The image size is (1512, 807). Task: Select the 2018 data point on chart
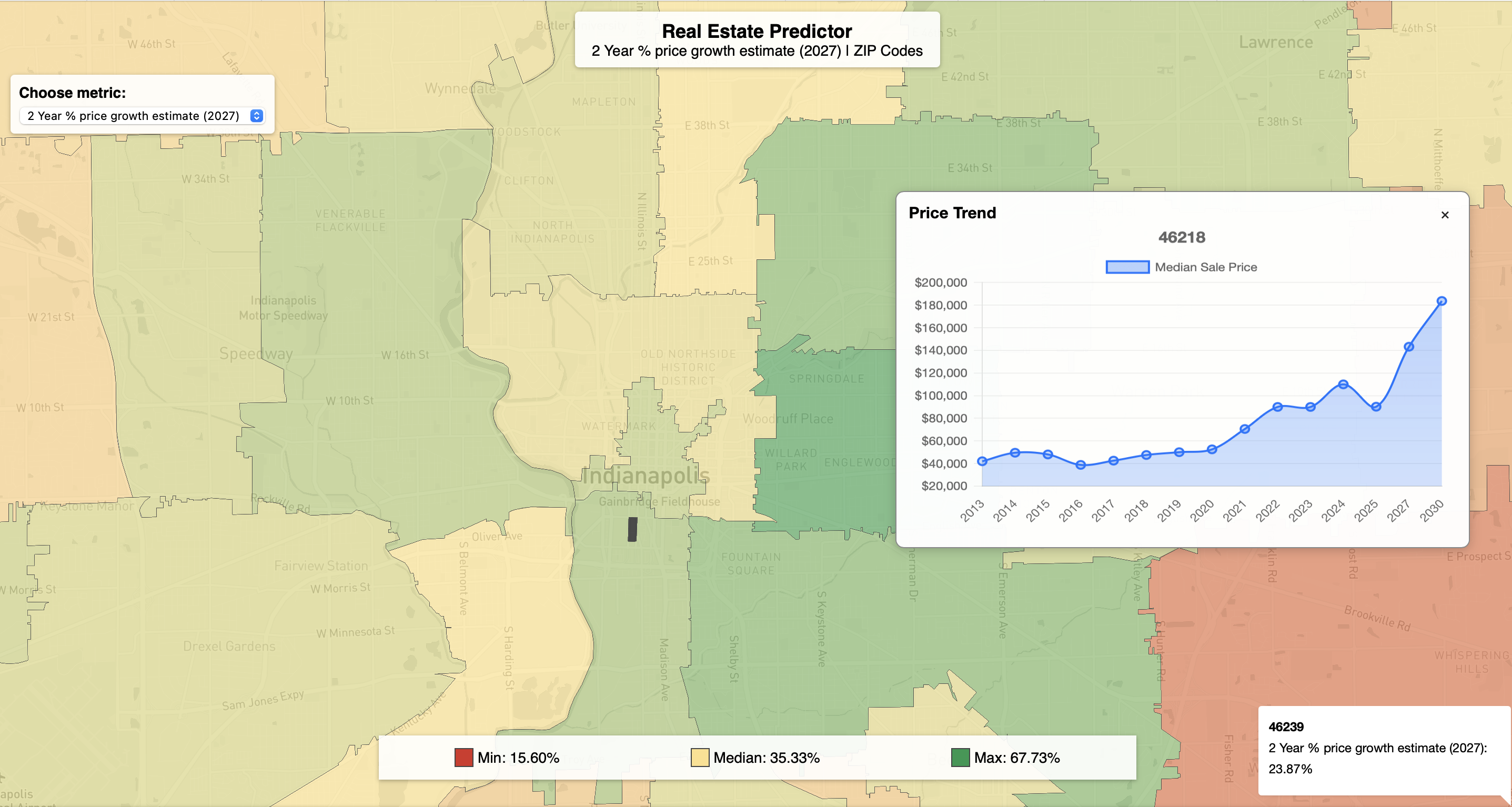[1146, 455]
